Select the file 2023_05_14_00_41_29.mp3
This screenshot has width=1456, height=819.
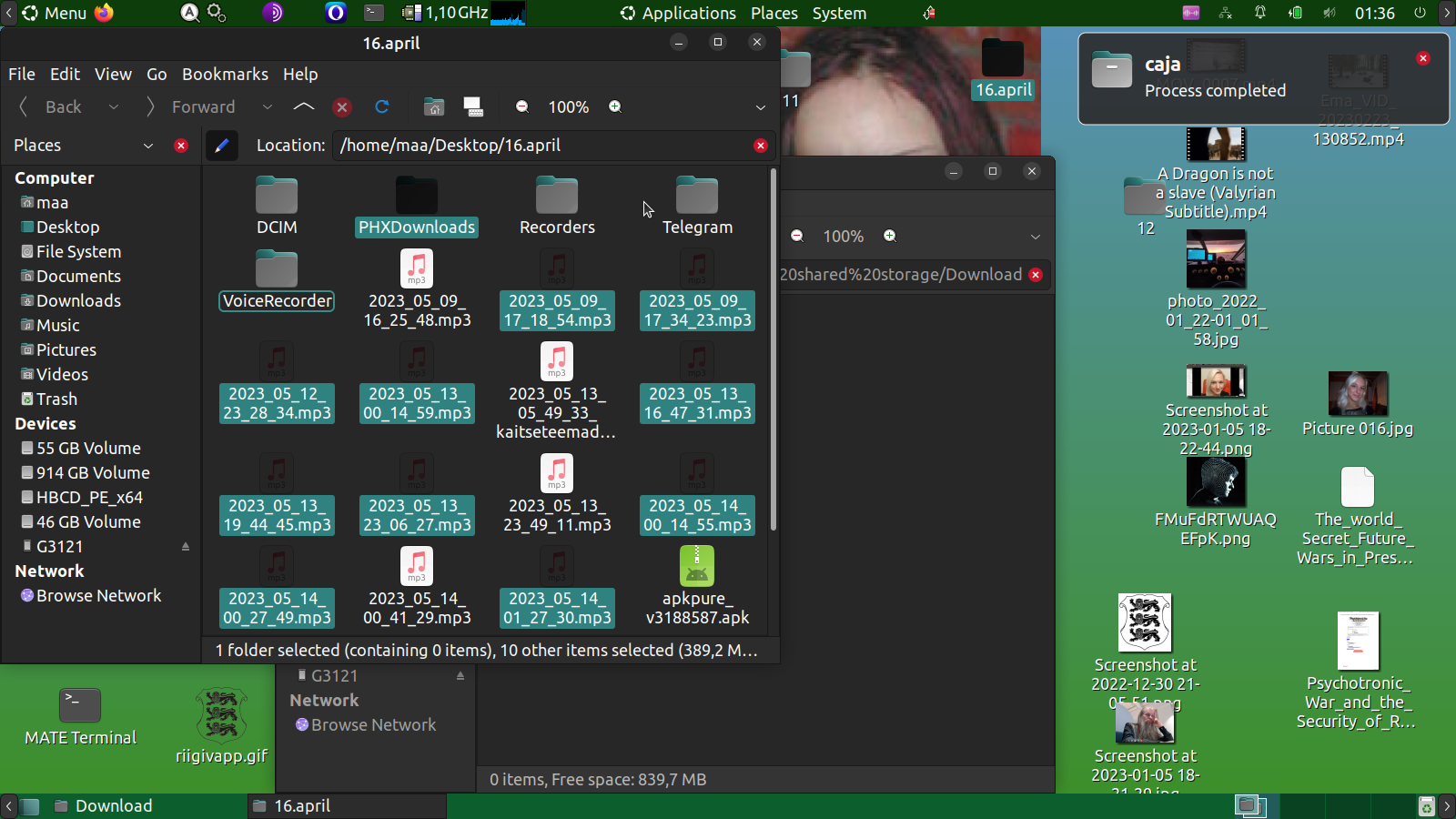(x=417, y=587)
